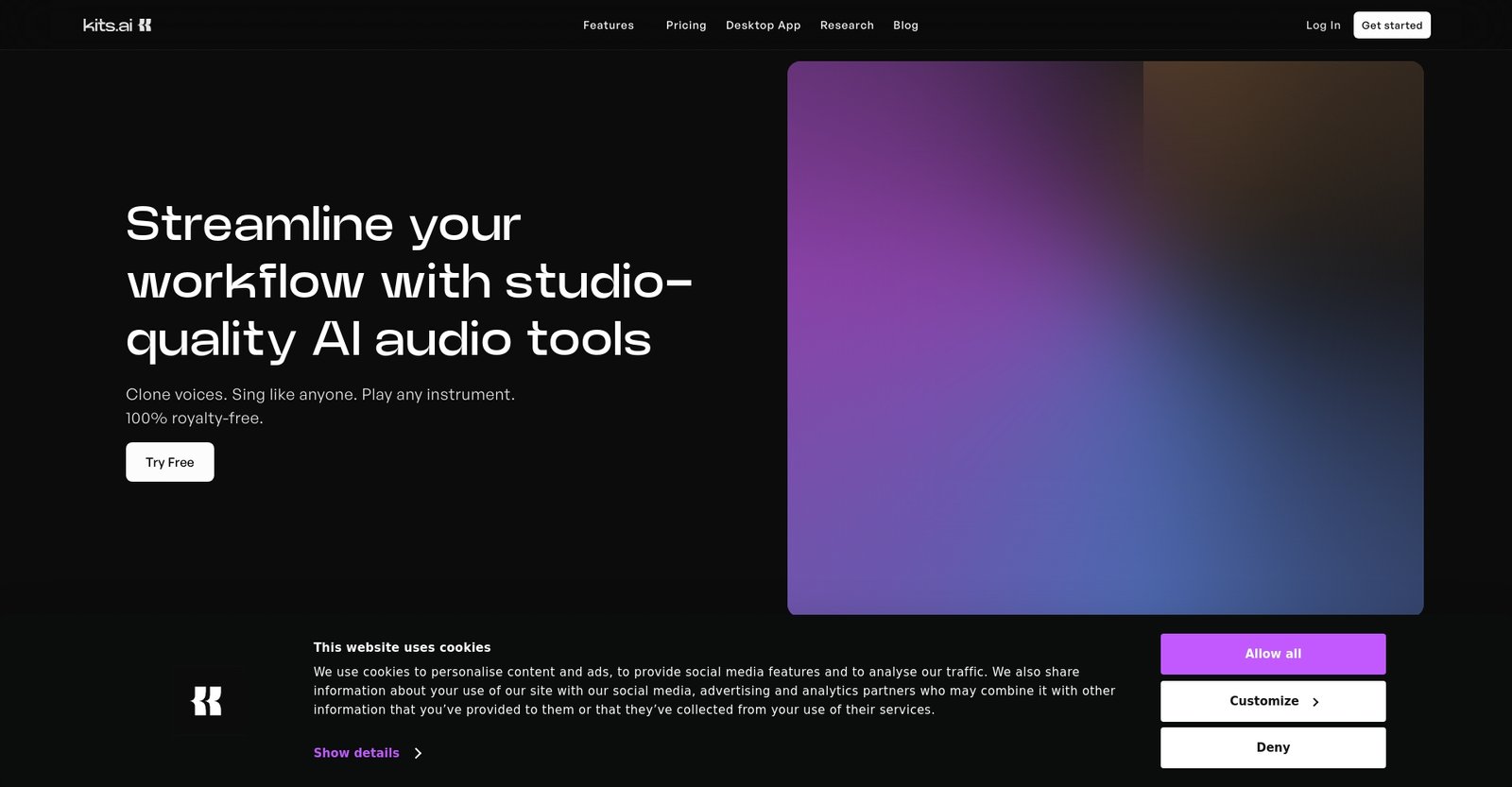The height and width of the screenshot is (787, 1512).
Task: Open Customize cookie preferences
Action: click(x=1264, y=701)
